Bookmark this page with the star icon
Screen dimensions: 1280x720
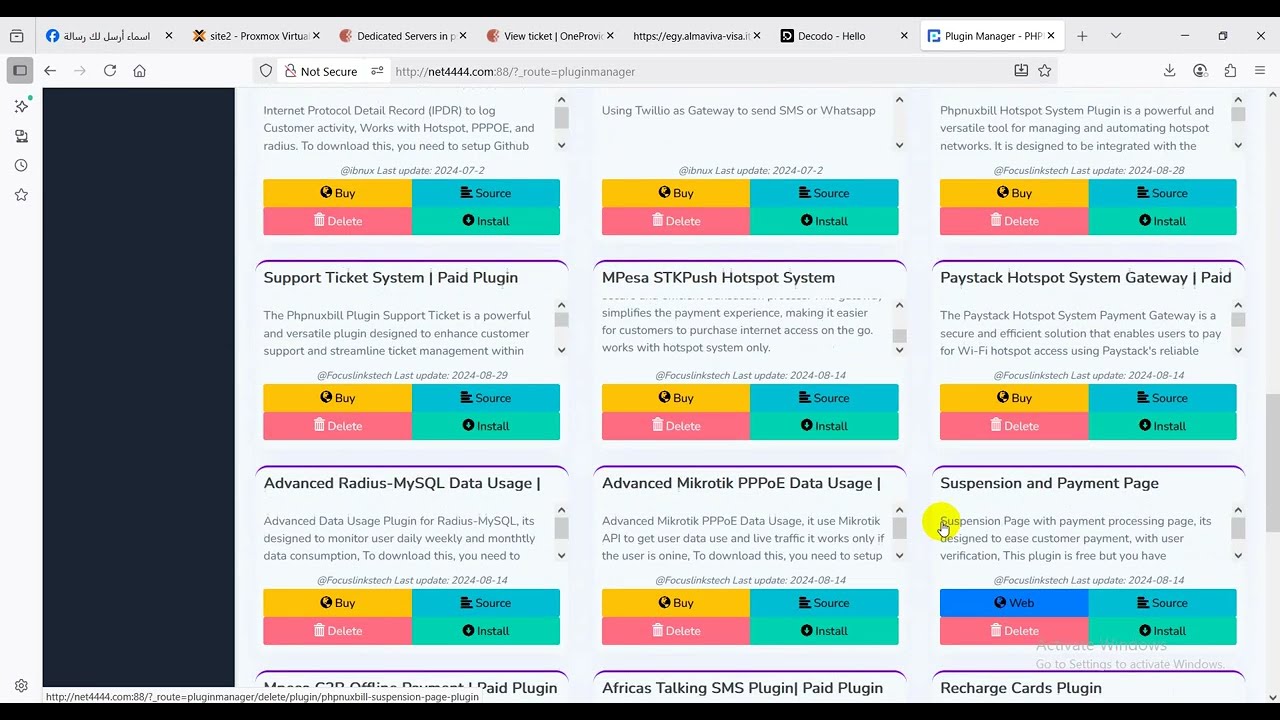(1045, 71)
